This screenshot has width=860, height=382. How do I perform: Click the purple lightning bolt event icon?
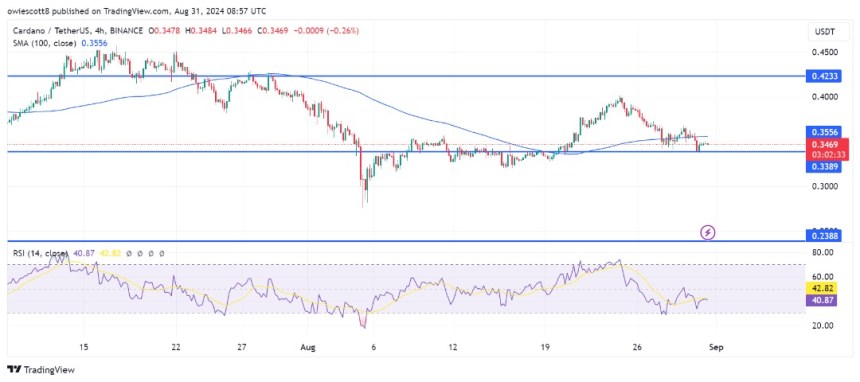(708, 233)
